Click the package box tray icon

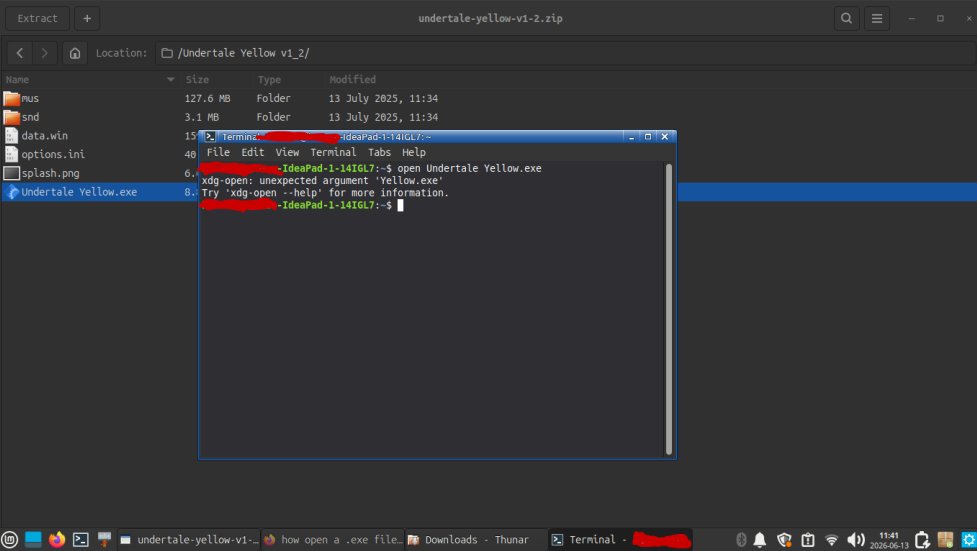pos(945,540)
